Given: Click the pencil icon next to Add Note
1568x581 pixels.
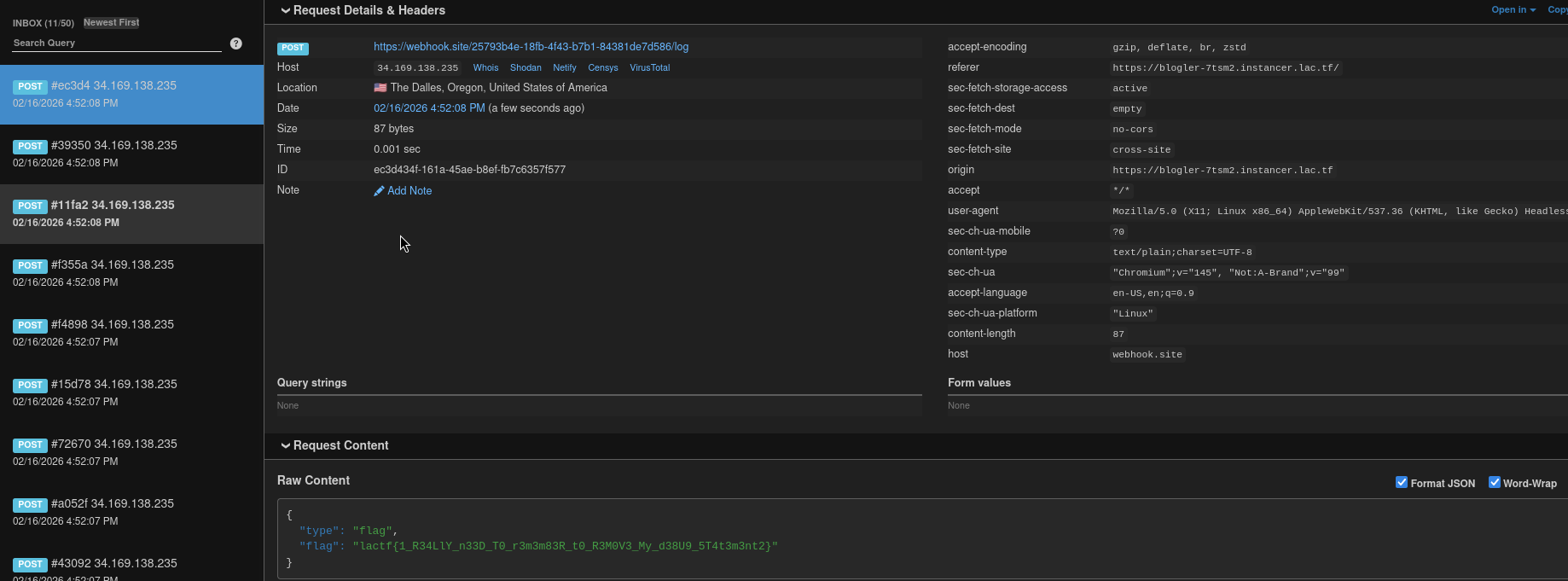Looking at the screenshot, I should (x=379, y=191).
